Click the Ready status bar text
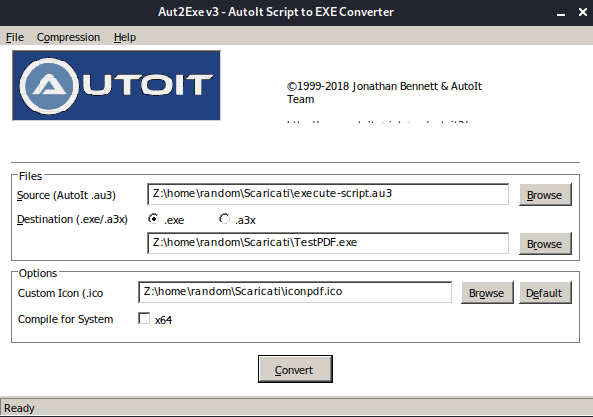Screen dimensions: 593x417 pyautogui.click(x=19, y=408)
